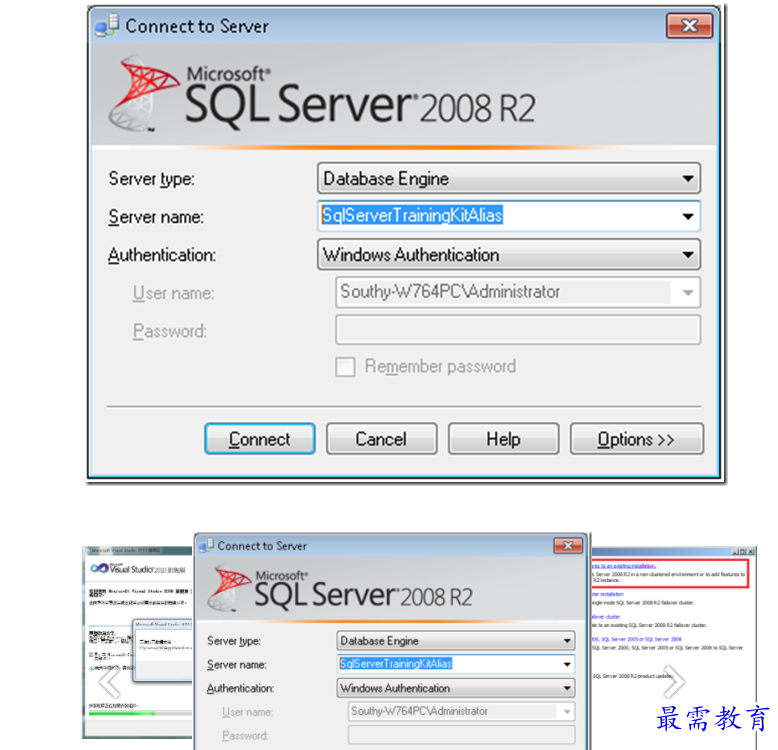Expand User name dropdown in small dialog
778x750 pixels.
coord(567,712)
